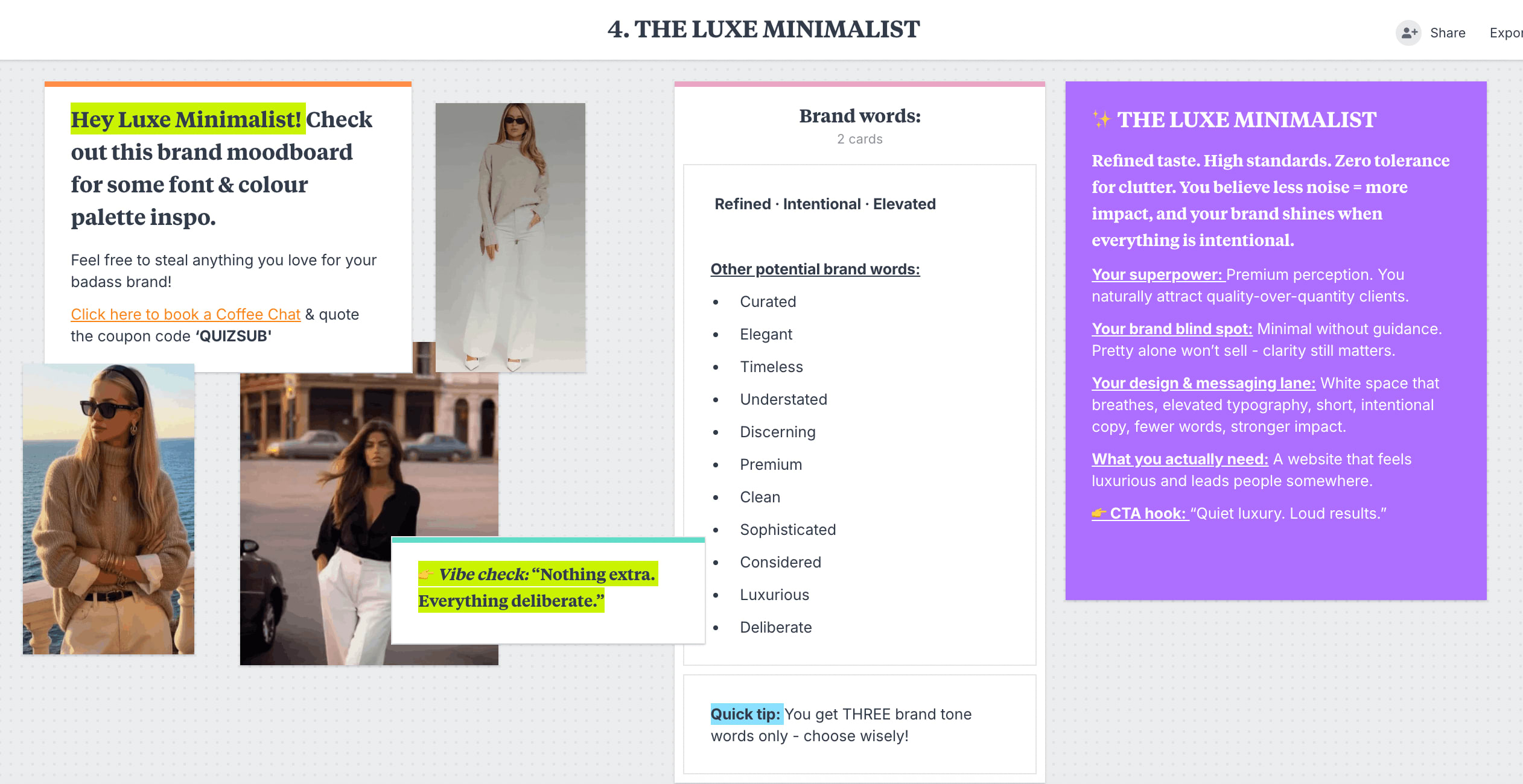The image size is (1523, 784).
Task: Click the 'Brand words:' column heading
Action: point(859,116)
